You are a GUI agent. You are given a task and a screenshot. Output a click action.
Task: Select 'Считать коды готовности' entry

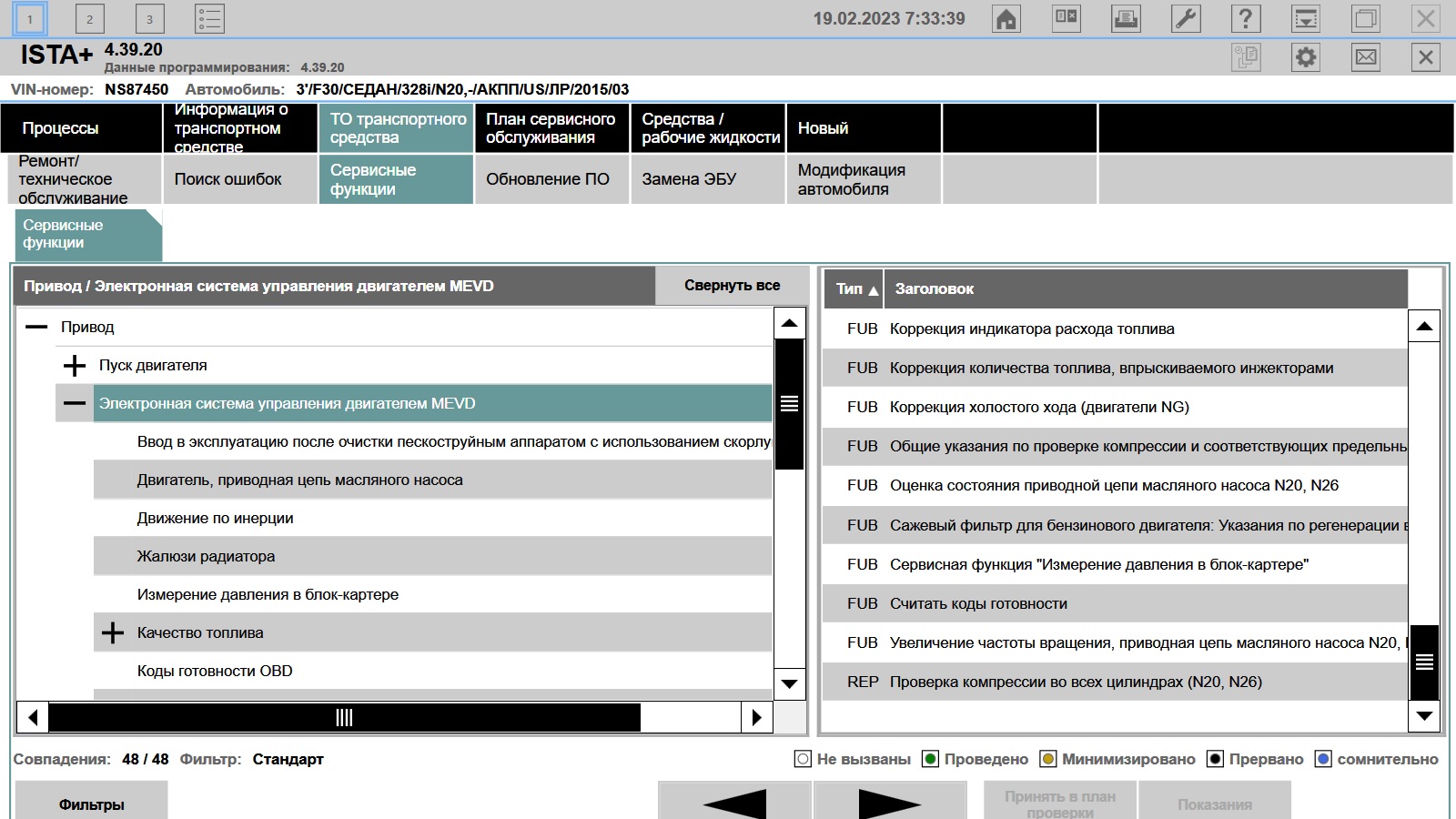[x=1115, y=603]
